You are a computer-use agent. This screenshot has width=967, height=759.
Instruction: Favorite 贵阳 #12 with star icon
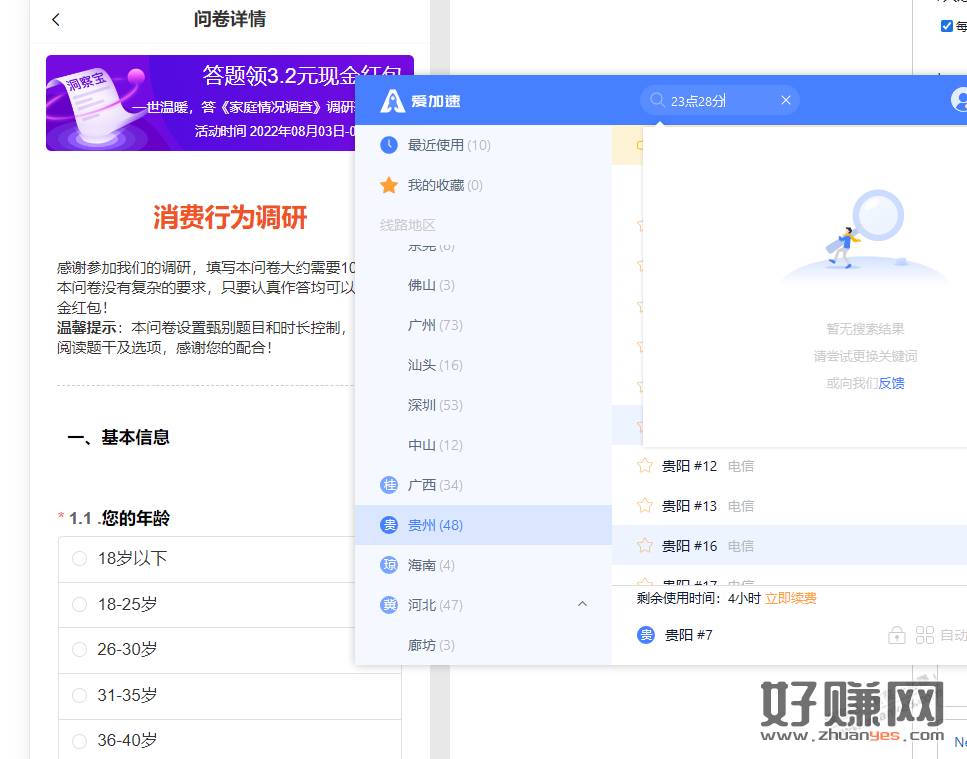coord(644,466)
